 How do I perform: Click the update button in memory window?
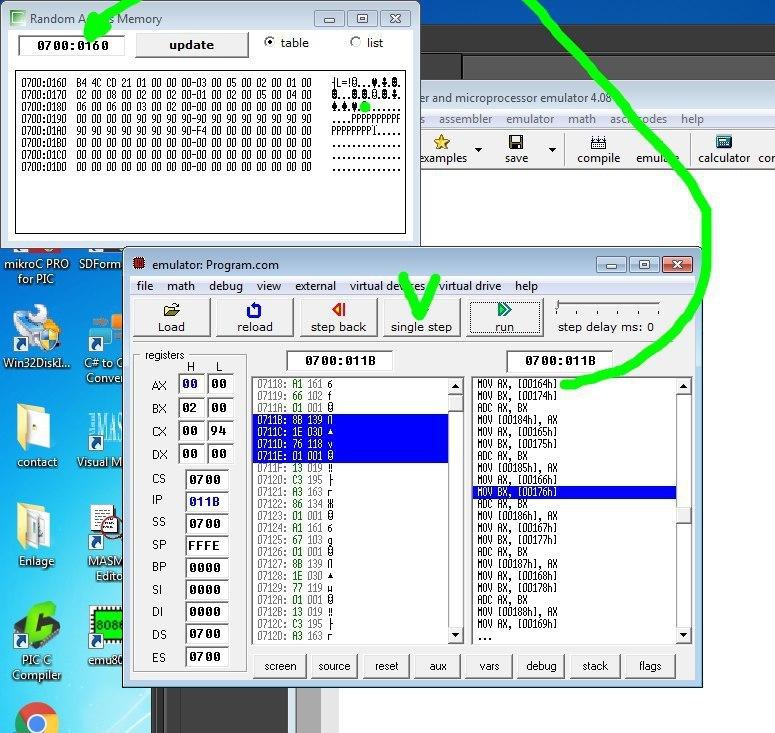click(x=192, y=45)
